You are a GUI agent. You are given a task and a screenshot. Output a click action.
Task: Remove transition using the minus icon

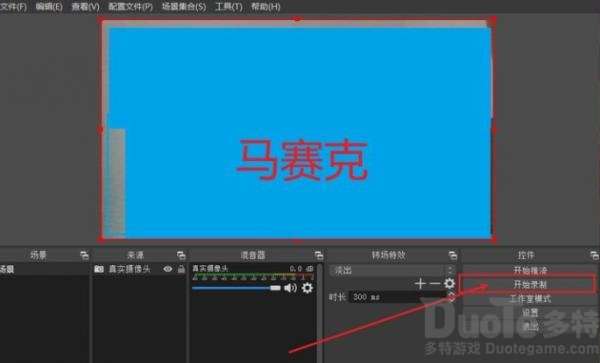[435, 283]
